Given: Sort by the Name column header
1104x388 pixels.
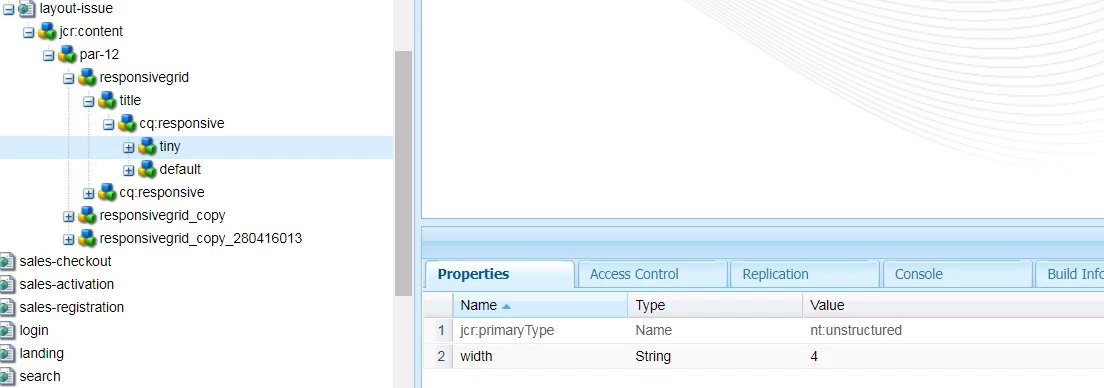Looking at the screenshot, I should pyautogui.click(x=540, y=306).
